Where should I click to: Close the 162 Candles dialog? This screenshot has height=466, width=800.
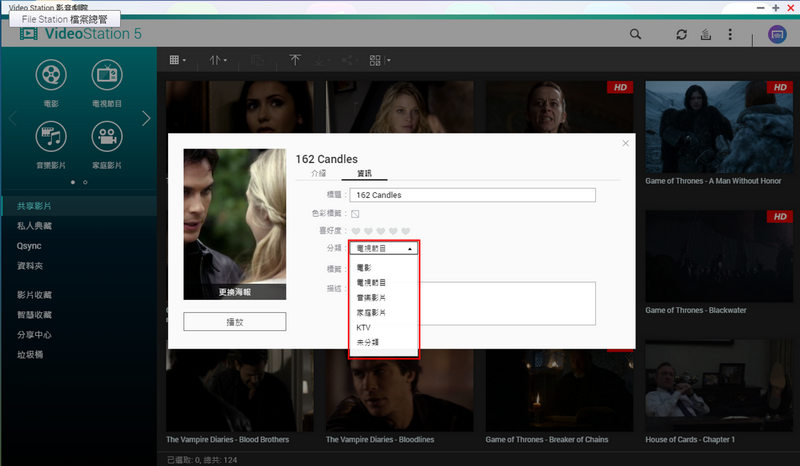[x=626, y=143]
